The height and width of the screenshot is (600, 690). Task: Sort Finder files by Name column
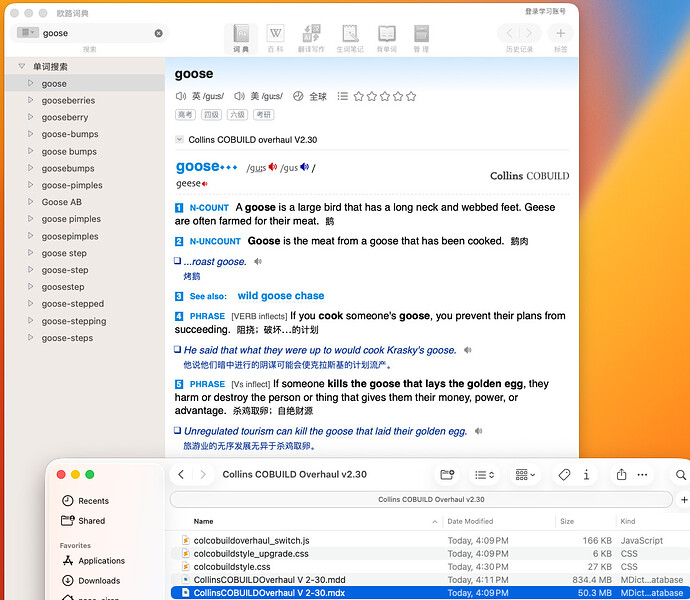coord(203,521)
